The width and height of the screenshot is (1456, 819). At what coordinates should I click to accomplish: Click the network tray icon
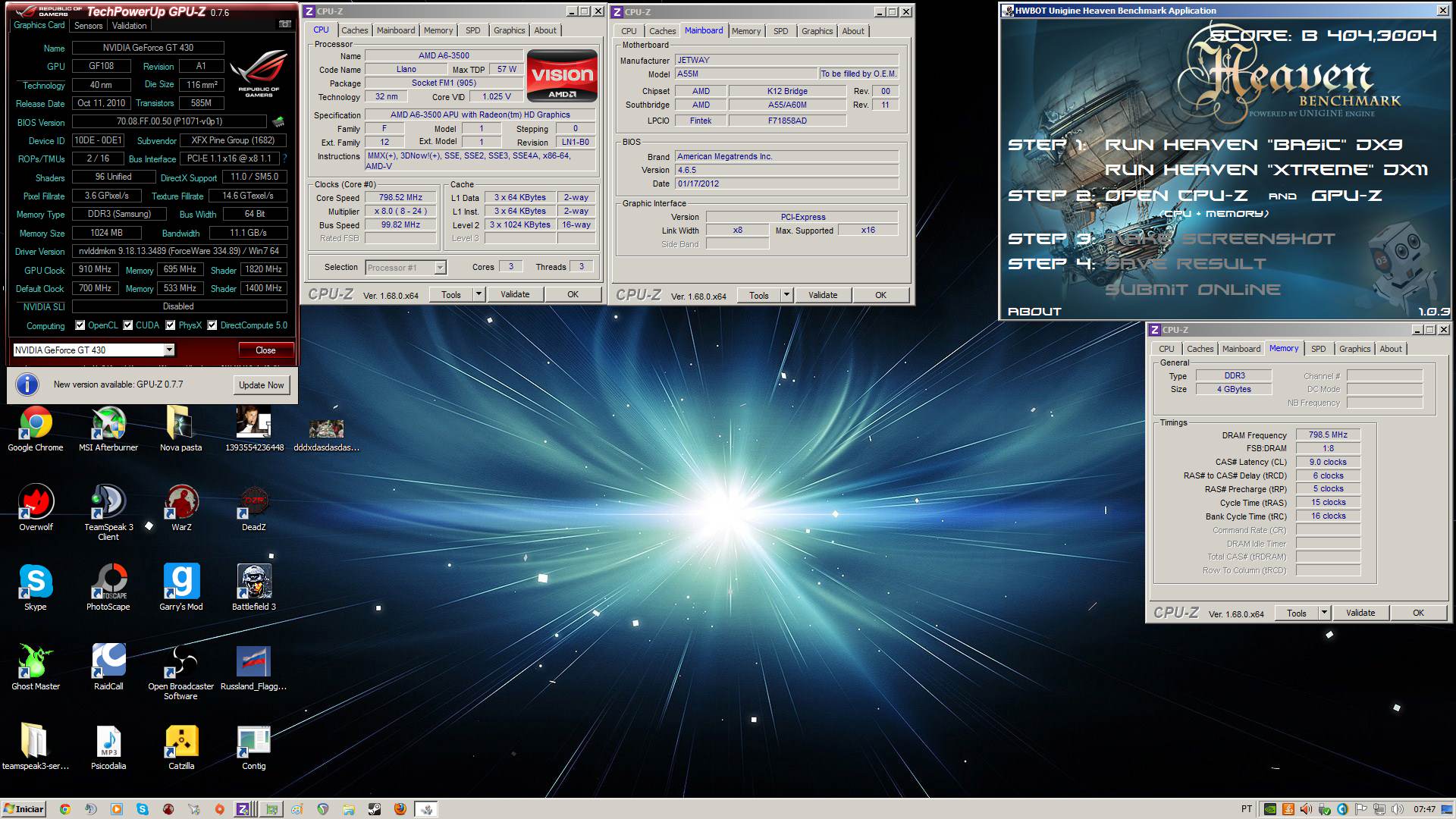(1379, 809)
